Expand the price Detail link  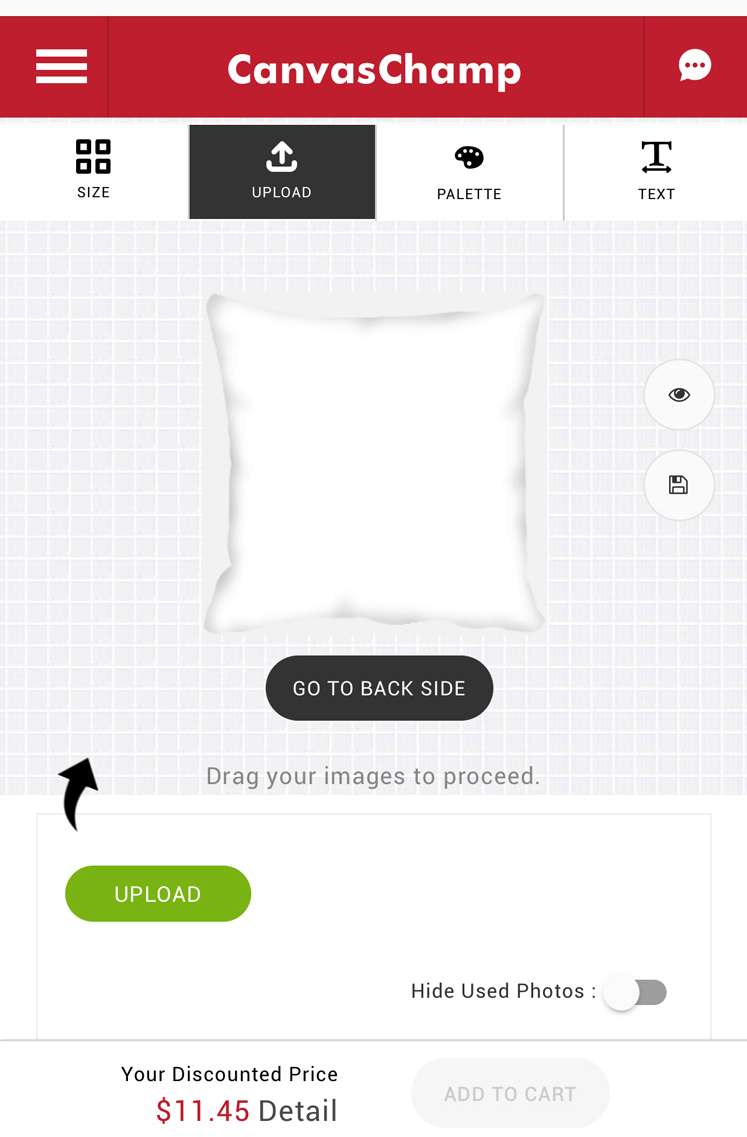click(298, 1111)
